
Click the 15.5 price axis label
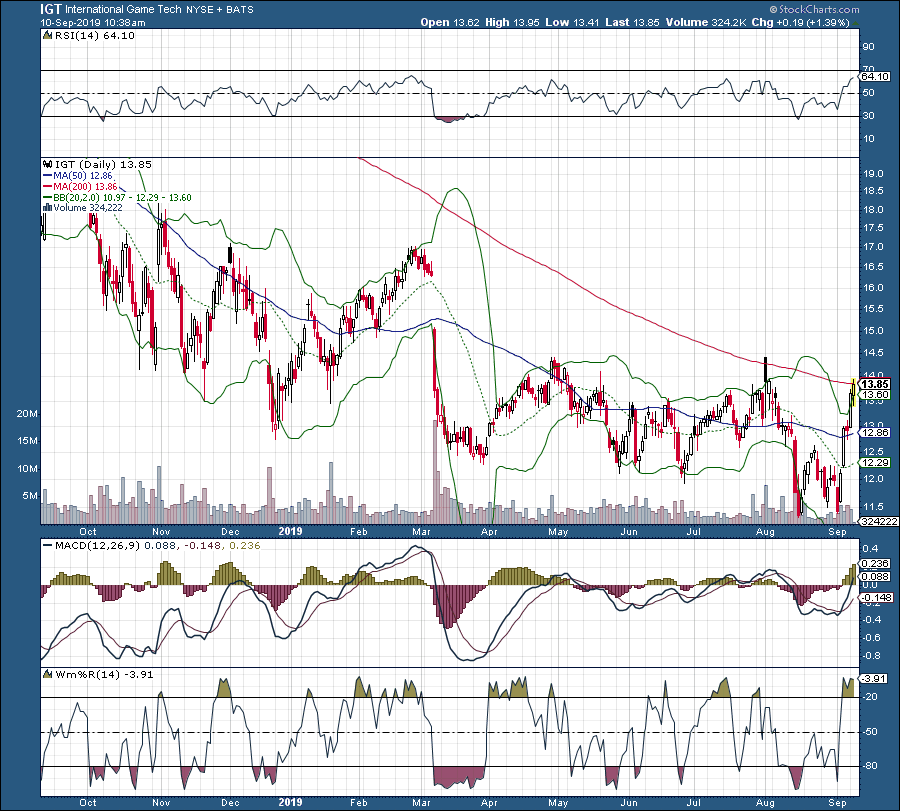point(873,309)
